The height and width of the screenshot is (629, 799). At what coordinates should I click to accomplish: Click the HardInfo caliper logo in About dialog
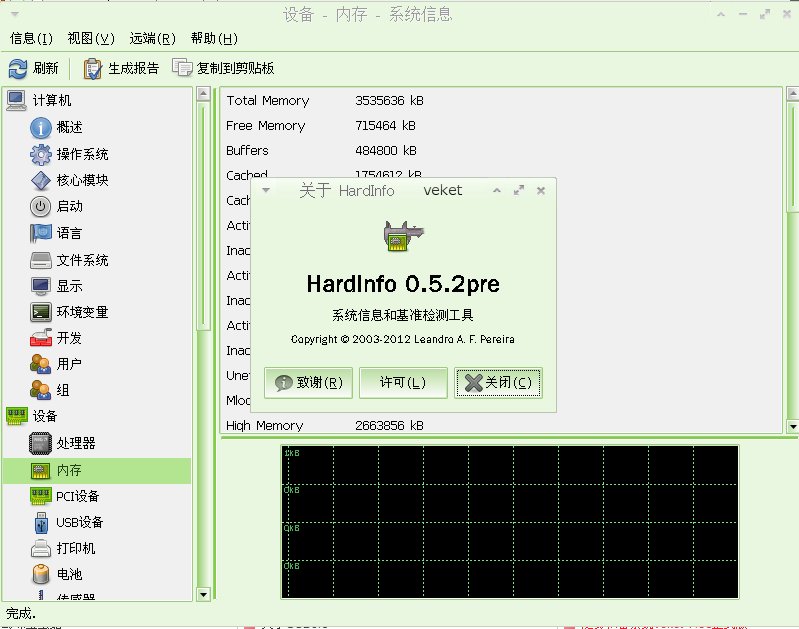(x=403, y=236)
